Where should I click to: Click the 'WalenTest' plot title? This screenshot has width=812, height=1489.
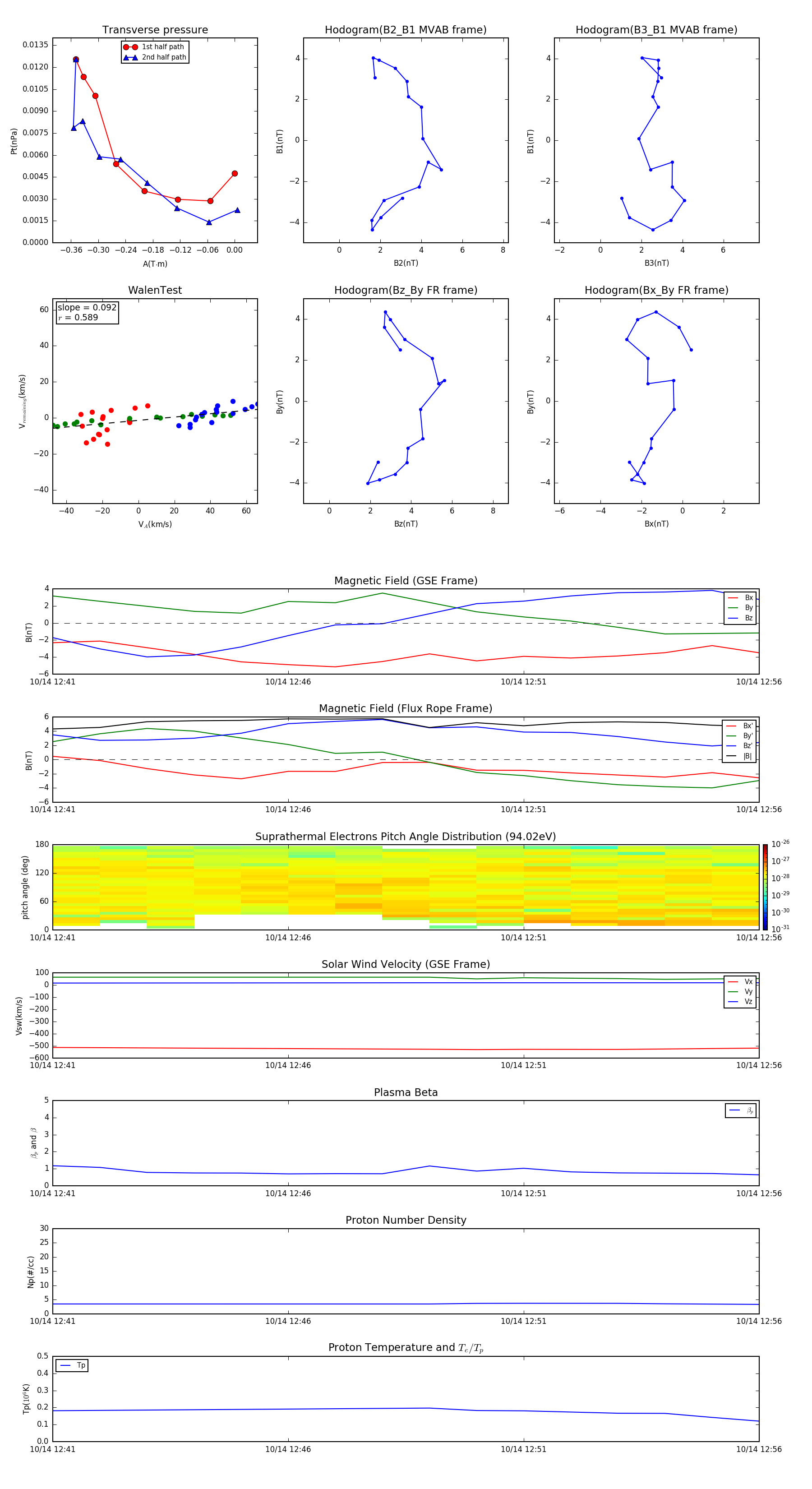[x=155, y=290]
